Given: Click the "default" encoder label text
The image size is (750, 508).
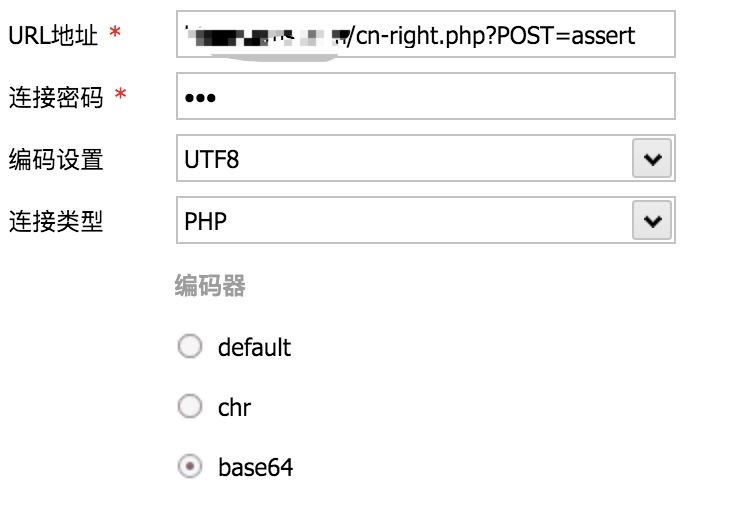Looking at the screenshot, I should pyautogui.click(x=254, y=347).
